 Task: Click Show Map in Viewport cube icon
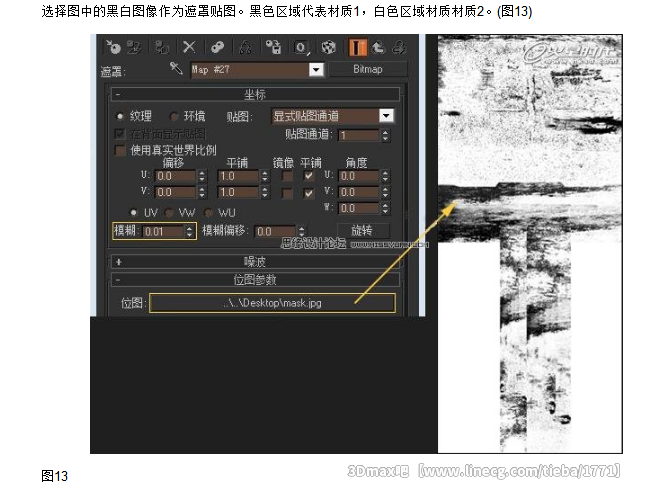coord(328,47)
